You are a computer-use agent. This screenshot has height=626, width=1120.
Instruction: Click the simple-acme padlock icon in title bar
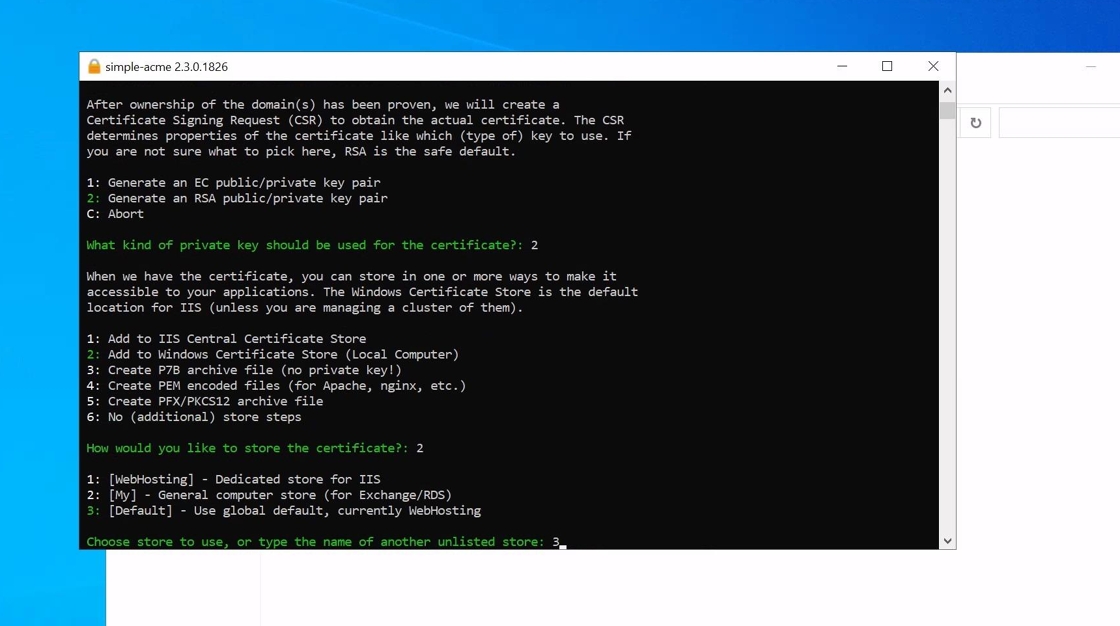(94, 66)
